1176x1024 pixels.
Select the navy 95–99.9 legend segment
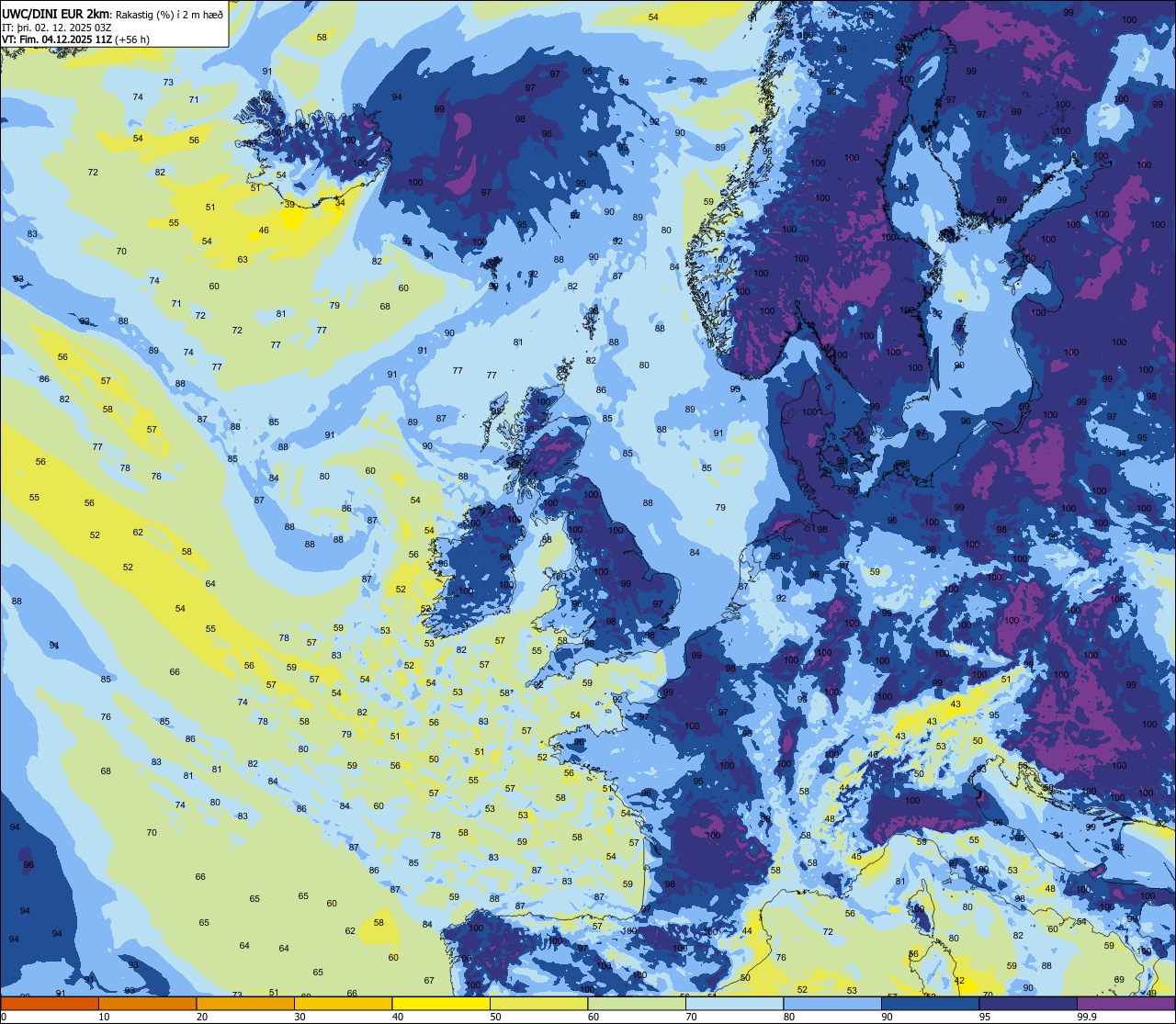pyautogui.click(x=1028, y=1003)
